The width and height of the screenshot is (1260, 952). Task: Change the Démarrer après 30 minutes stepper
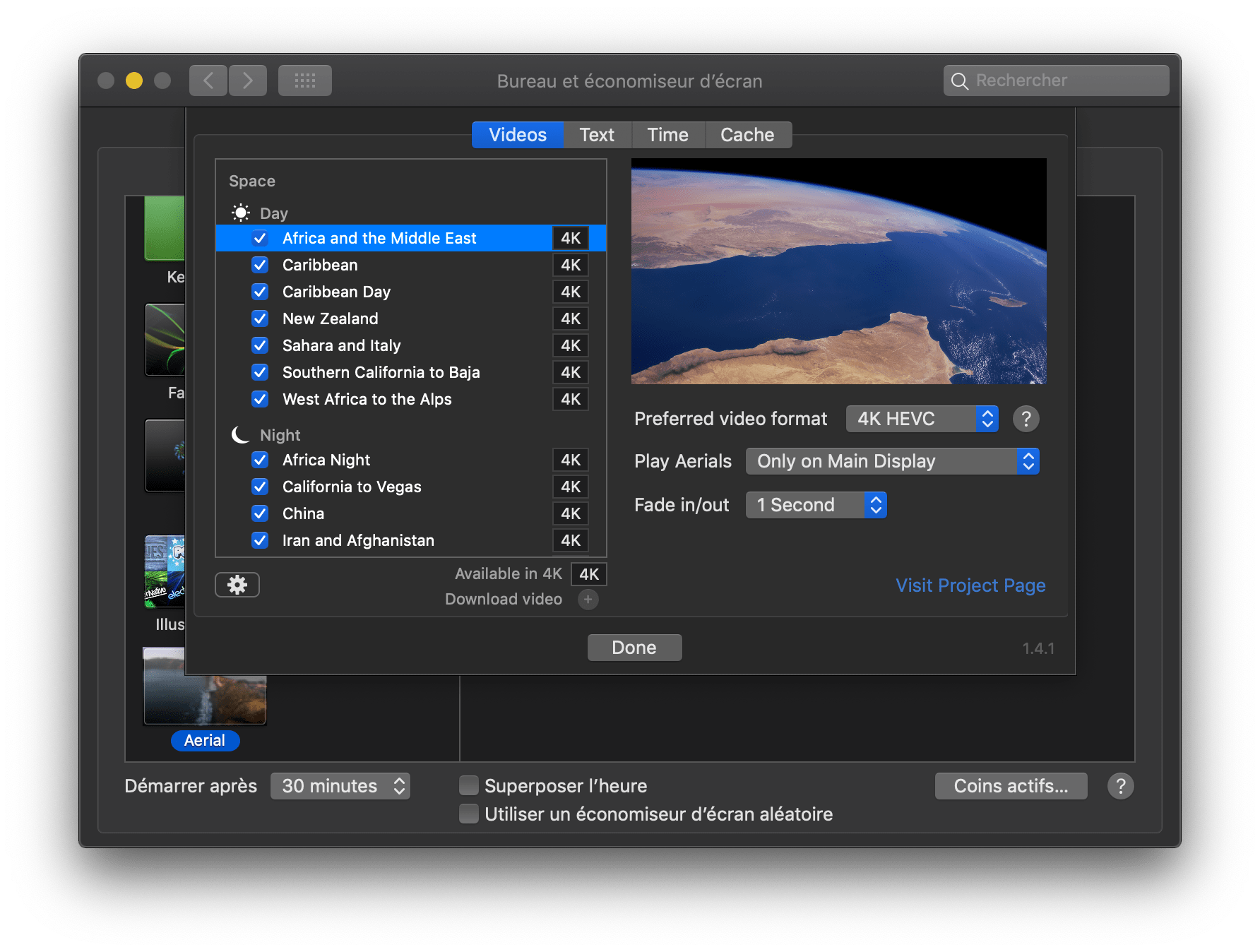coord(340,786)
